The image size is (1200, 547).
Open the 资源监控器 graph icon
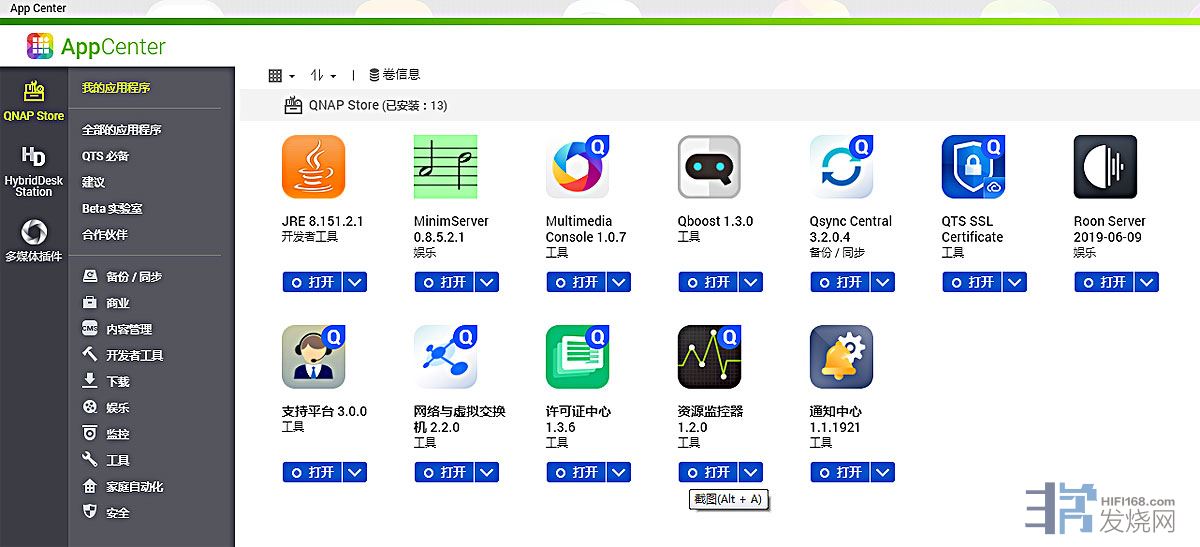[x=709, y=357]
